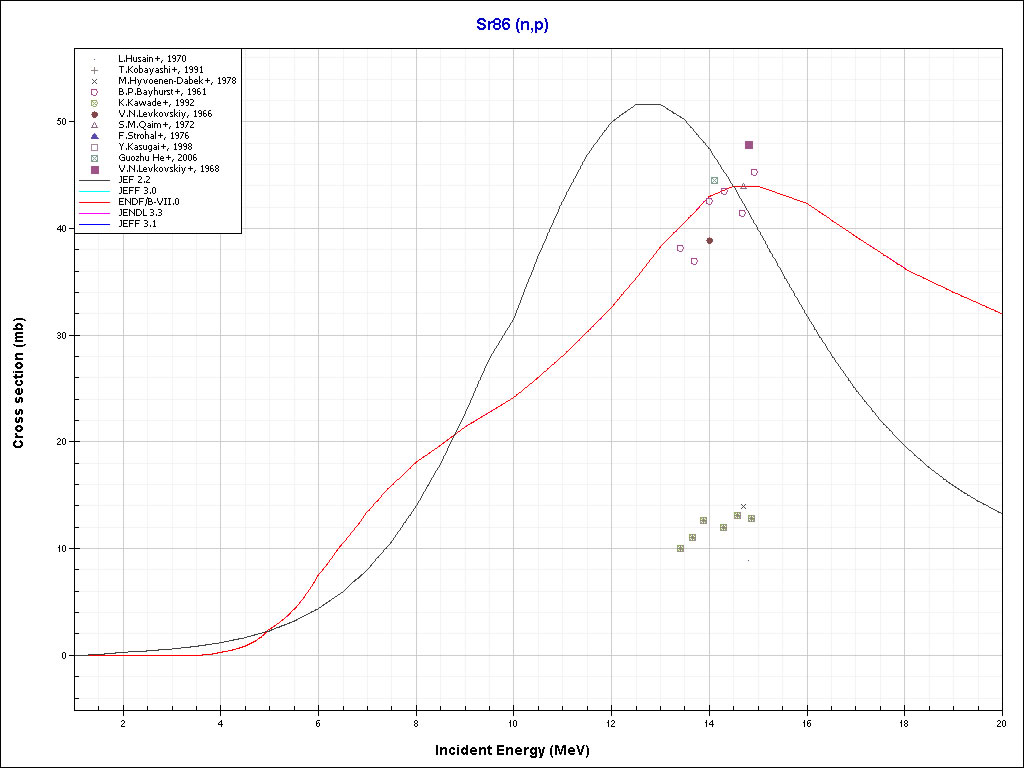The height and width of the screenshot is (768, 1024).
Task: Click the T.Kobayashi plus legend symbol
Action: pyautogui.click(x=94, y=70)
